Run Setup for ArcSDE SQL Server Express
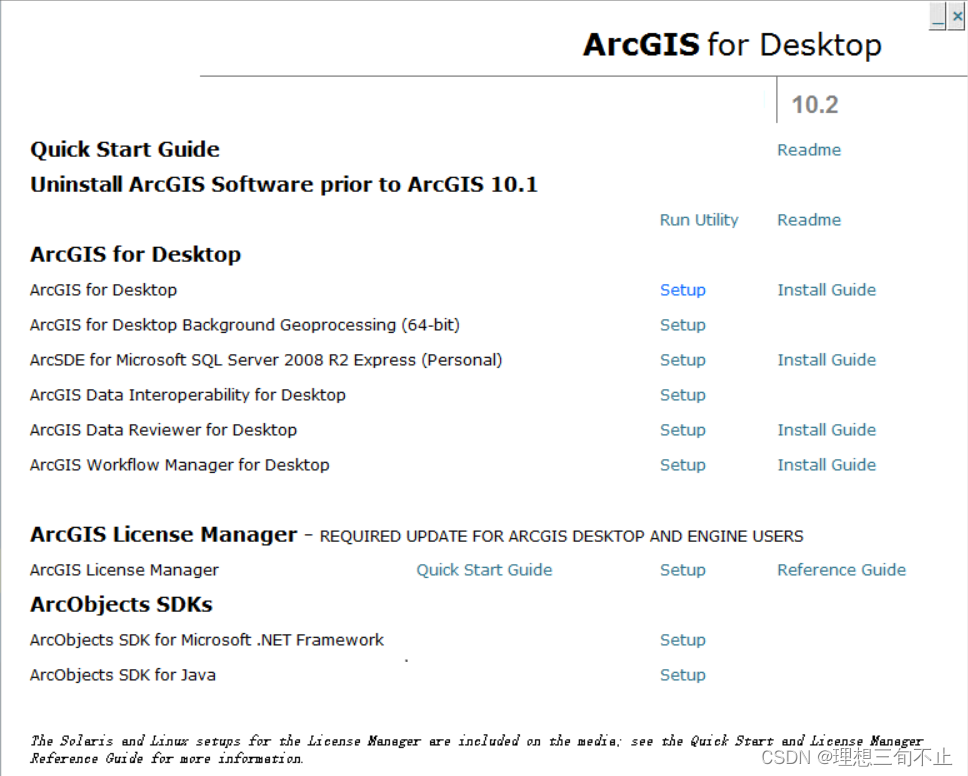This screenshot has height=776, width=968. click(683, 360)
